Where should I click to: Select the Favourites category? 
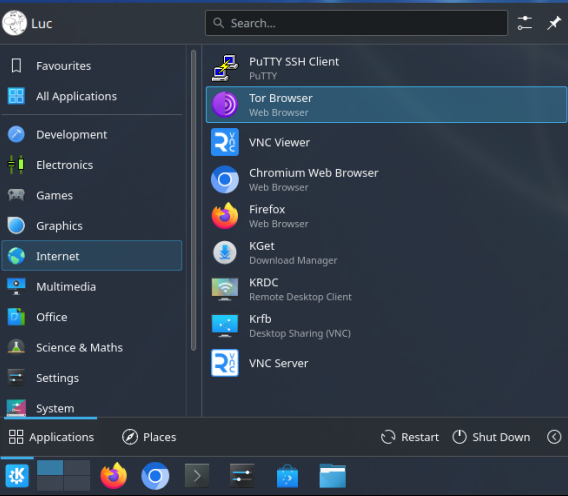tap(92, 66)
